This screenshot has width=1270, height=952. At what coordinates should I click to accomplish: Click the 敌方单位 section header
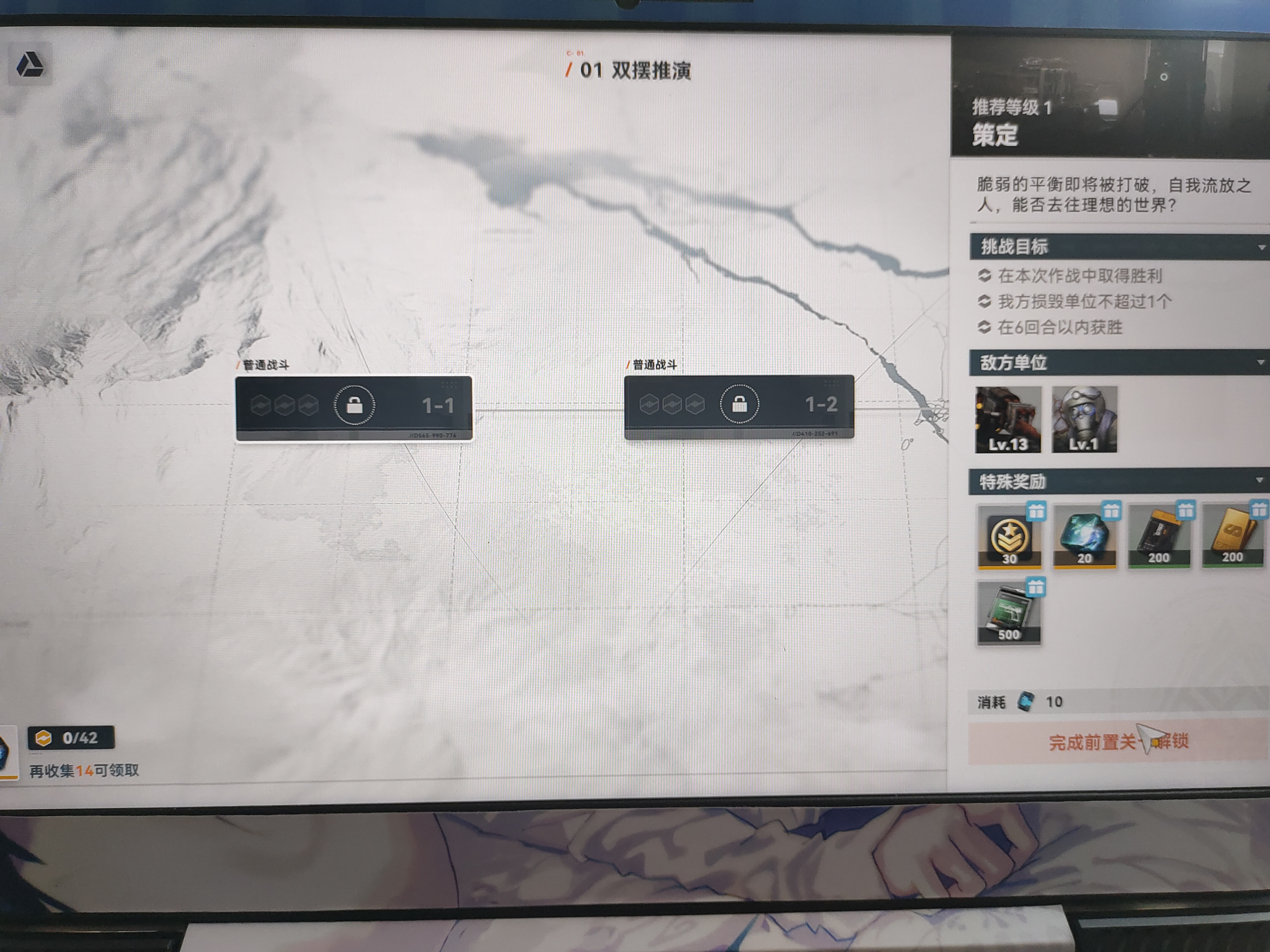click(x=1119, y=363)
